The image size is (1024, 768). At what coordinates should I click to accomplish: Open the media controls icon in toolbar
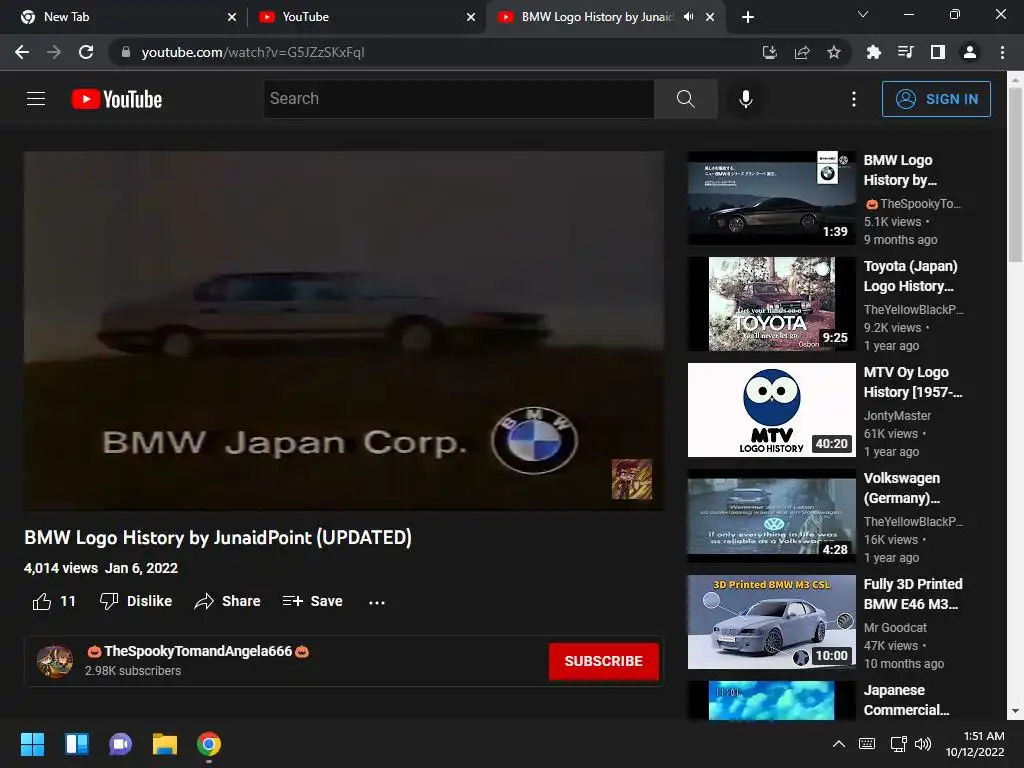pyautogui.click(x=906, y=52)
